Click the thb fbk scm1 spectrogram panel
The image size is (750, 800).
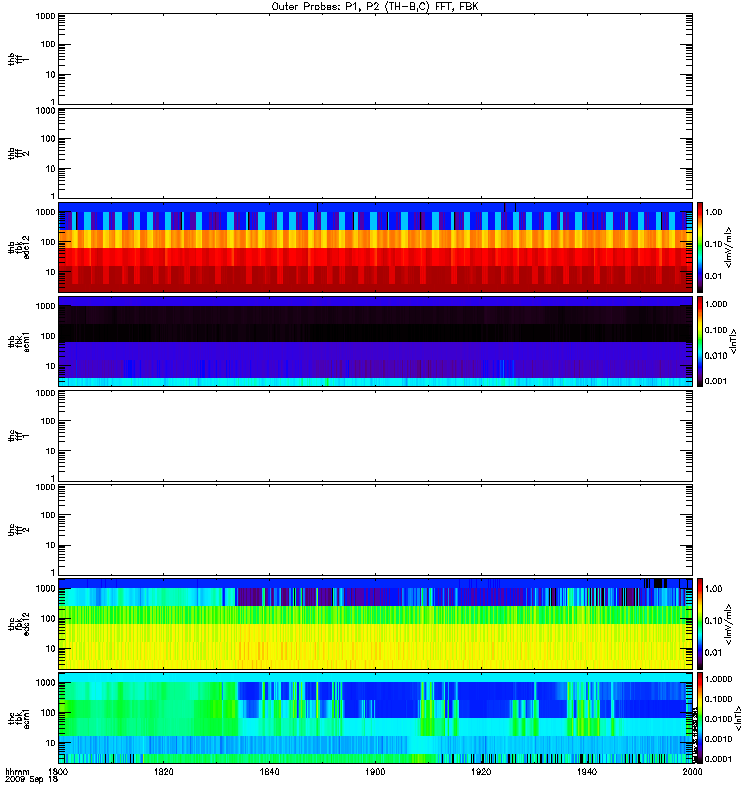pyautogui.click(x=376, y=342)
